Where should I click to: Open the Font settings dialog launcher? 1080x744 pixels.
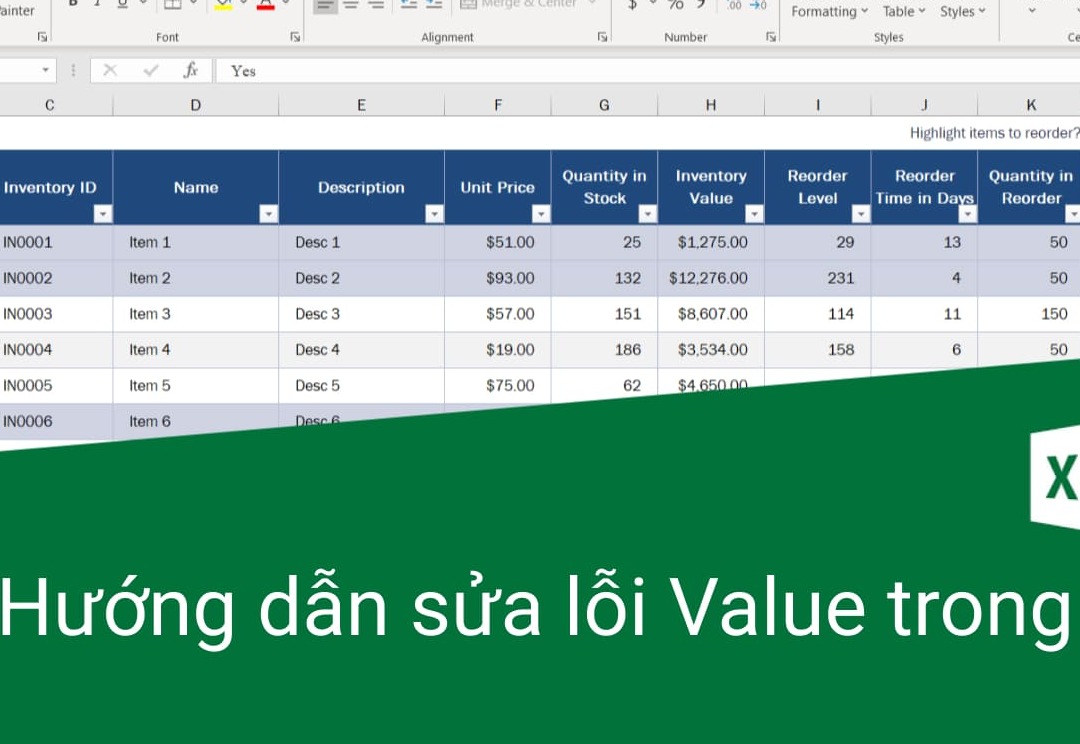click(x=295, y=37)
